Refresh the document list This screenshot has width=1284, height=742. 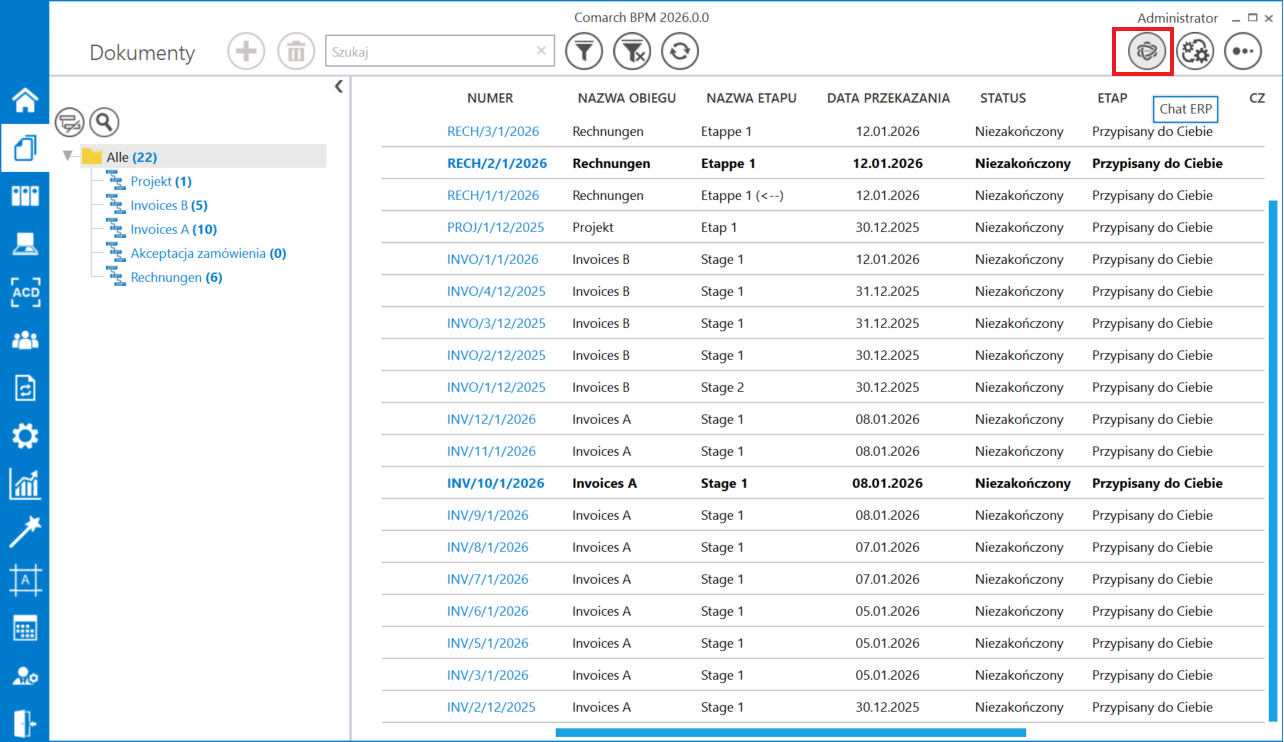[x=679, y=51]
